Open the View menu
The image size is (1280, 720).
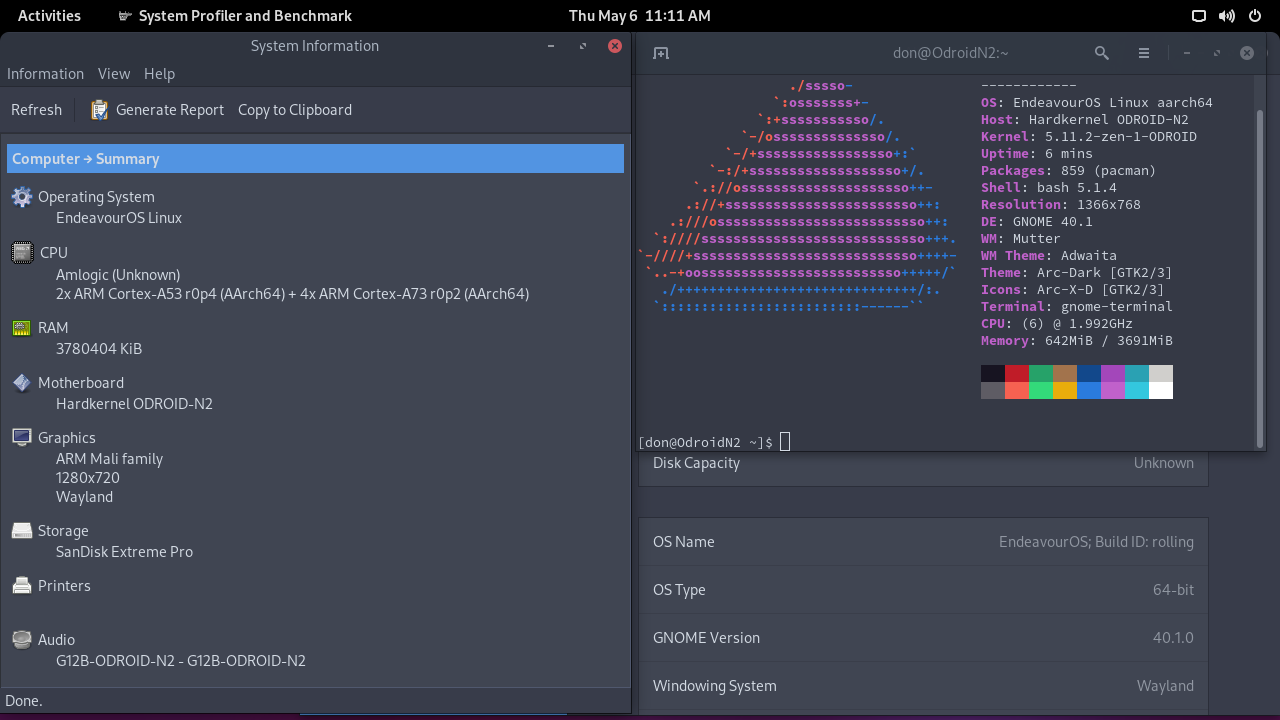click(114, 74)
